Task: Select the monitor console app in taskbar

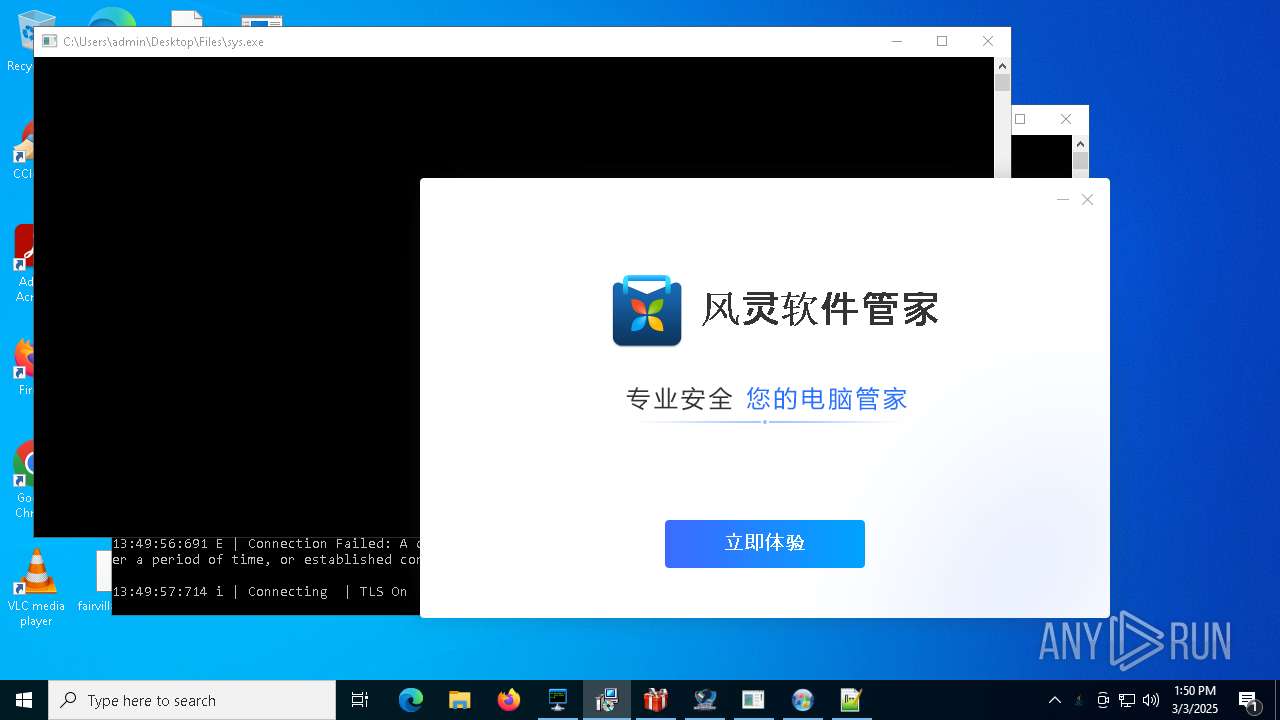Action: (x=558, y=700)
